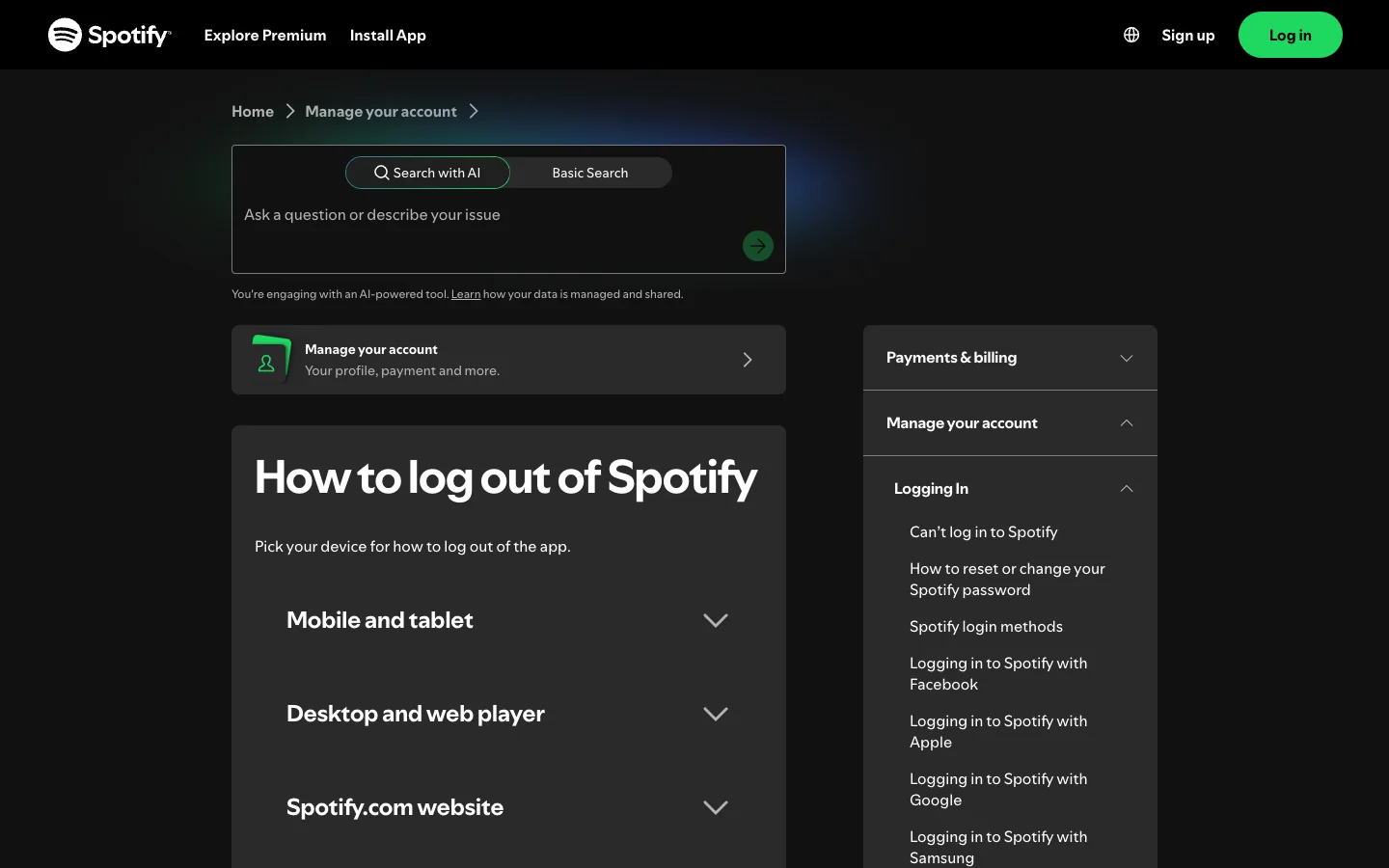This screenshot has height=868, width=1389.
Task: Switch to Basic Search tab
Action: tap(590, 173)
